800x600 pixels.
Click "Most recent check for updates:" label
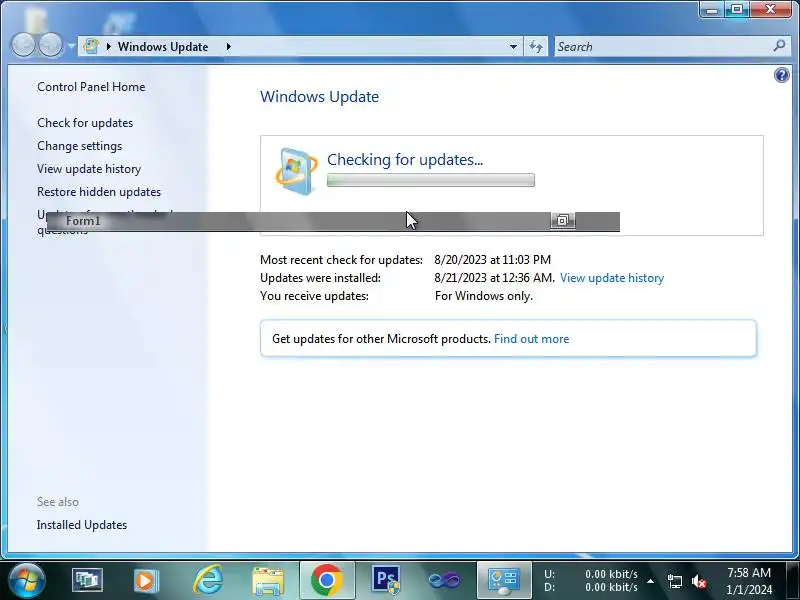click(341, 260)
